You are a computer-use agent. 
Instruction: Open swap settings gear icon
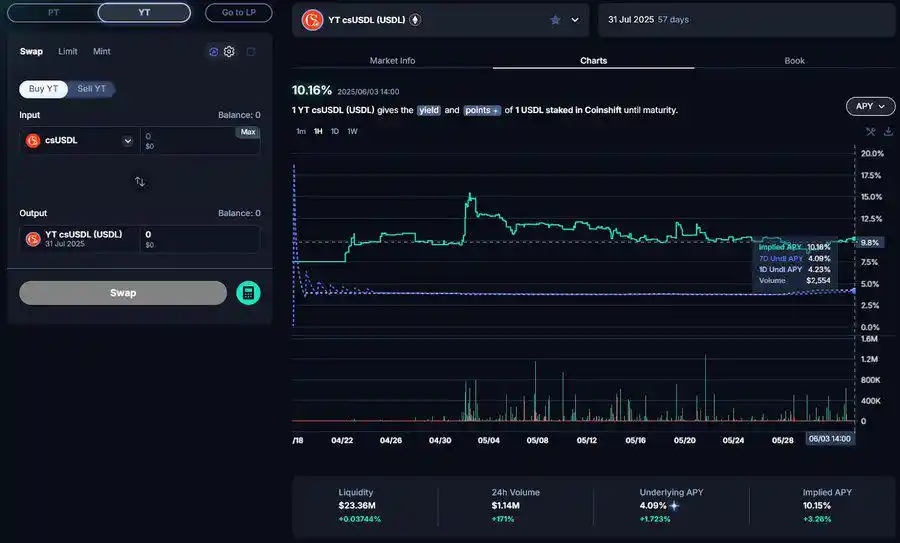(x=229, y=51)
